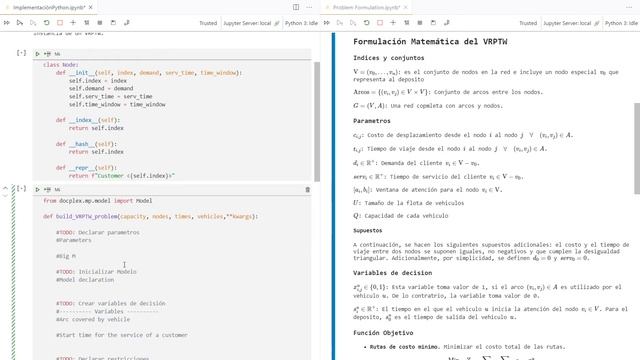
Task: Click the 'class Node:' code line
Action: [x=61, y=65]
